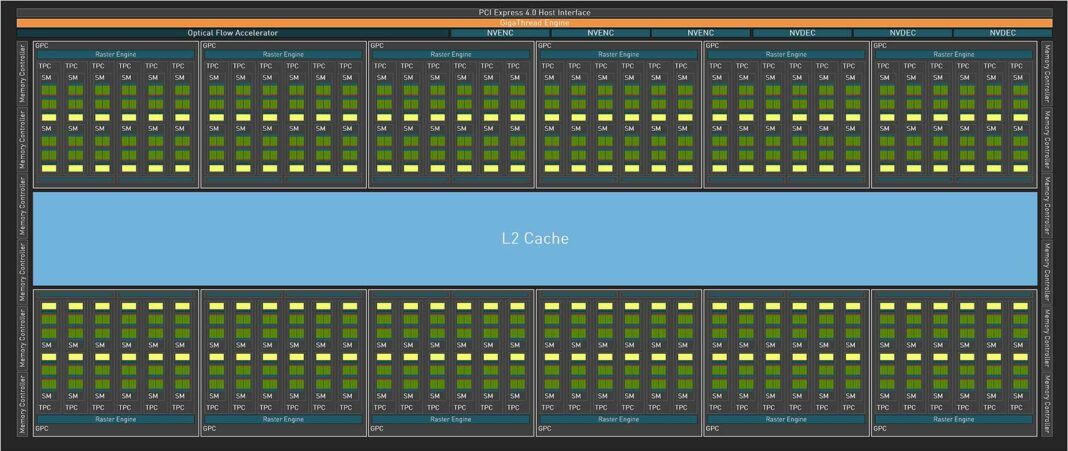Select Raster Engine in top-left GPC
This screenshot has height=451, width=1068.
[116, 55]
